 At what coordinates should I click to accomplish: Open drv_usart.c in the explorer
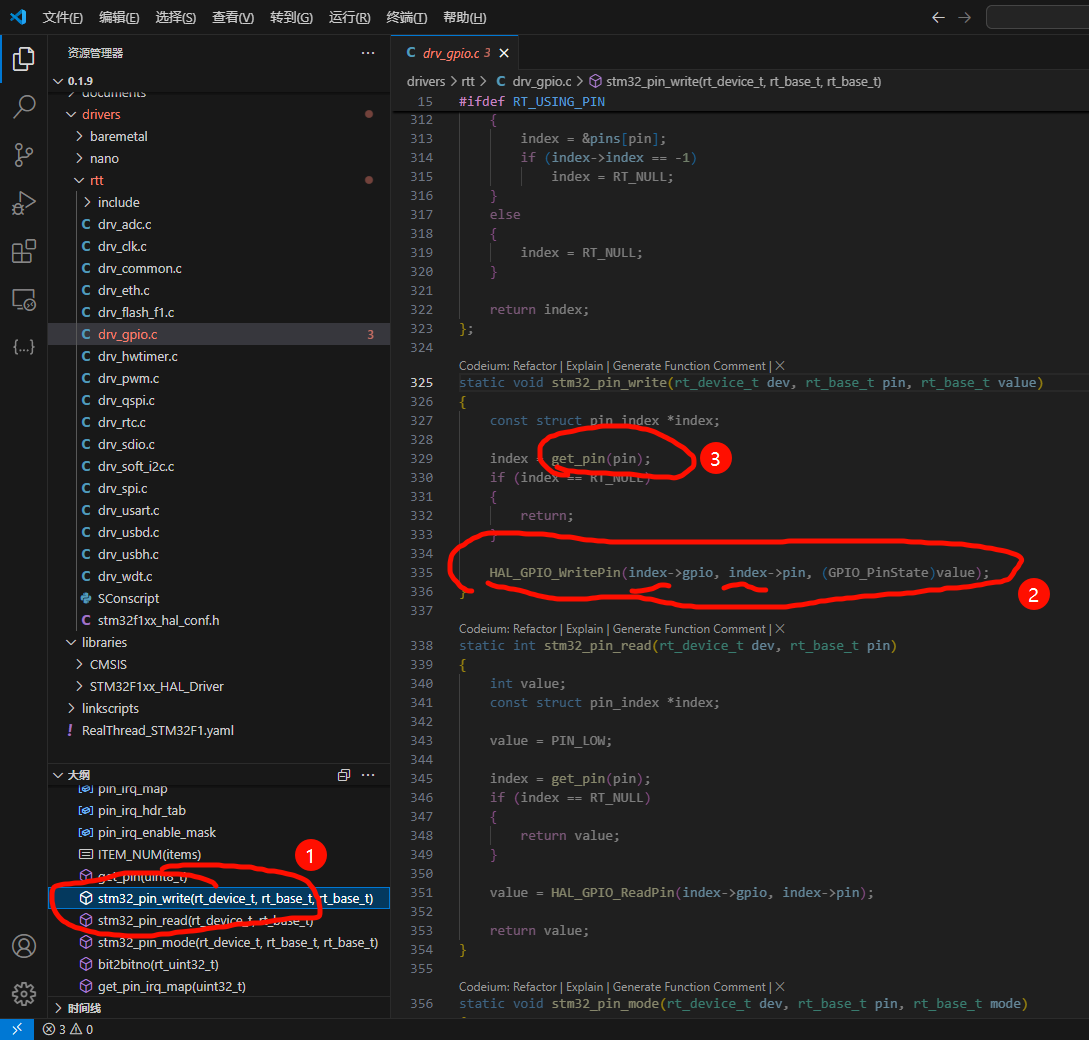(x=129, y=510)
